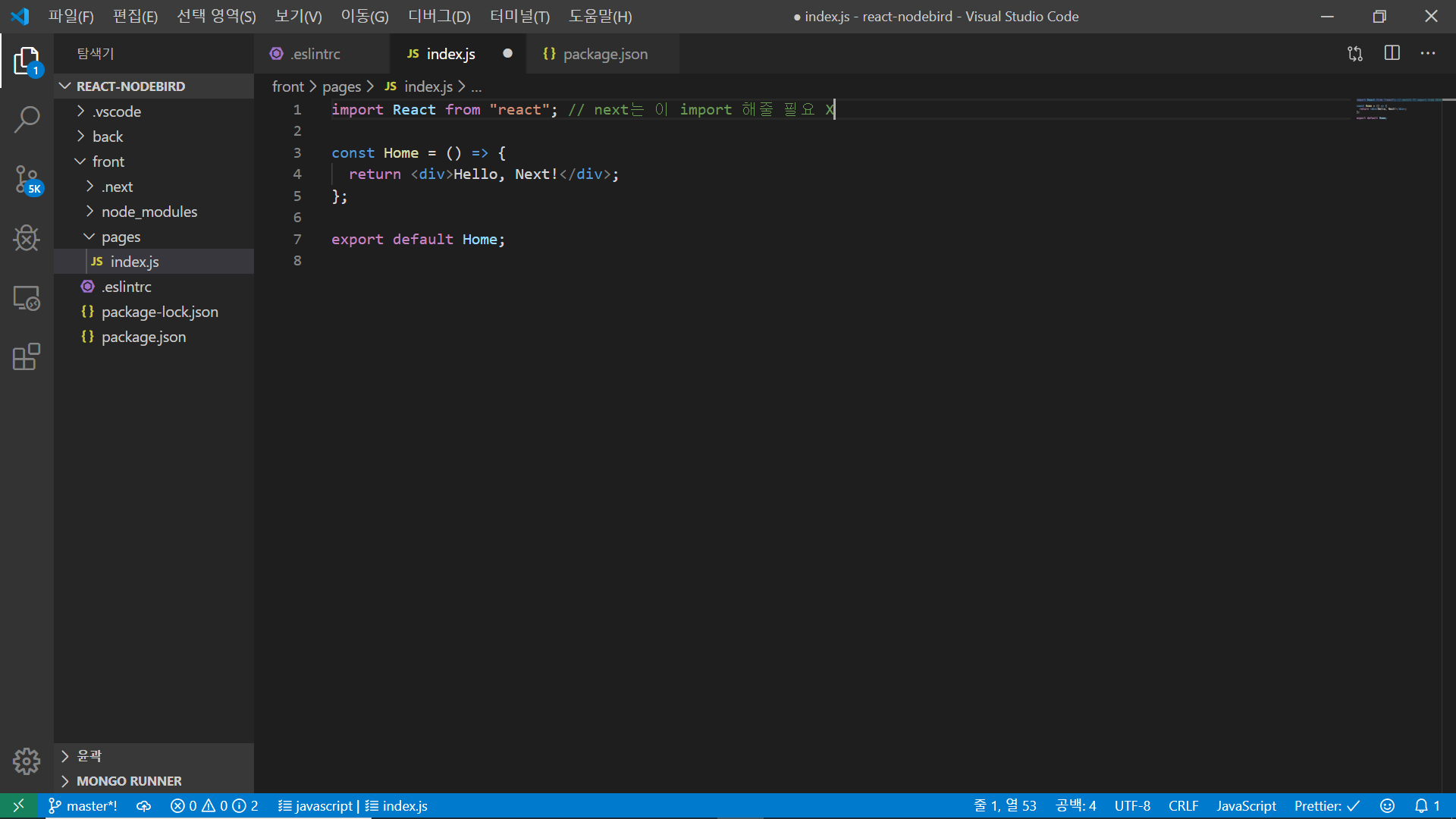Open the Source Control view
The height and width of the screenshot is (819, 1456).
27,179
